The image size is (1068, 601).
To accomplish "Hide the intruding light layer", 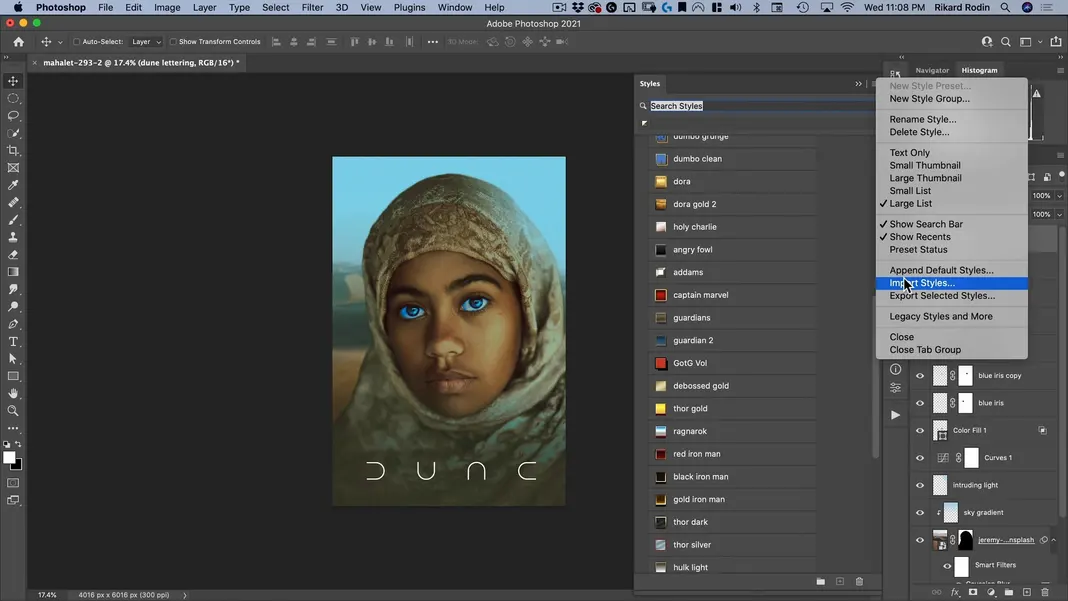I will pos(920,485).
